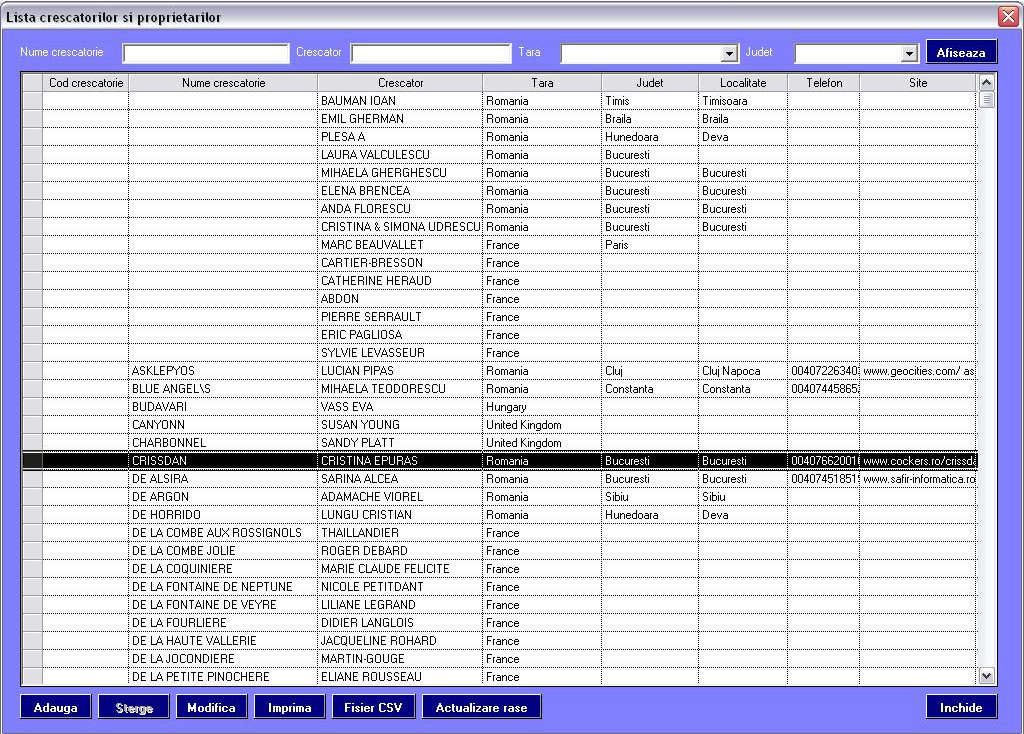Image resolution: width=1024 pixels, height=734 pixels.
Task: Click the highlighted CRISSDAN cell
Action: click(223, 460)
